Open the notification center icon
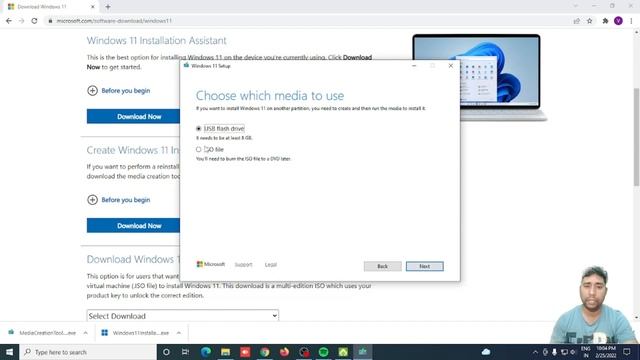This screenshot has width=640, height=360. click(627, 352)
